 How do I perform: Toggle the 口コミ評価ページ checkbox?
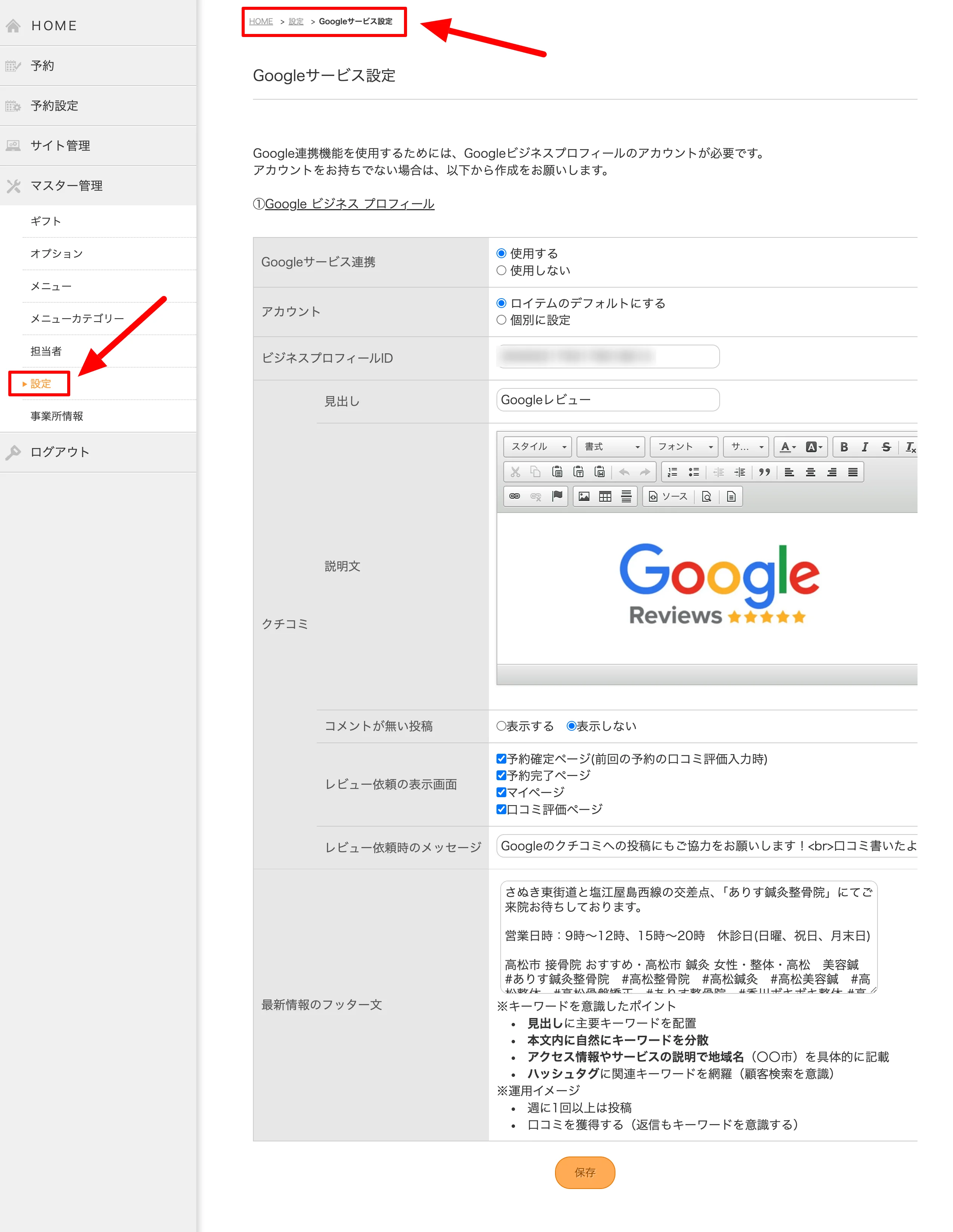pyautogui.click(x=501, y=809)
